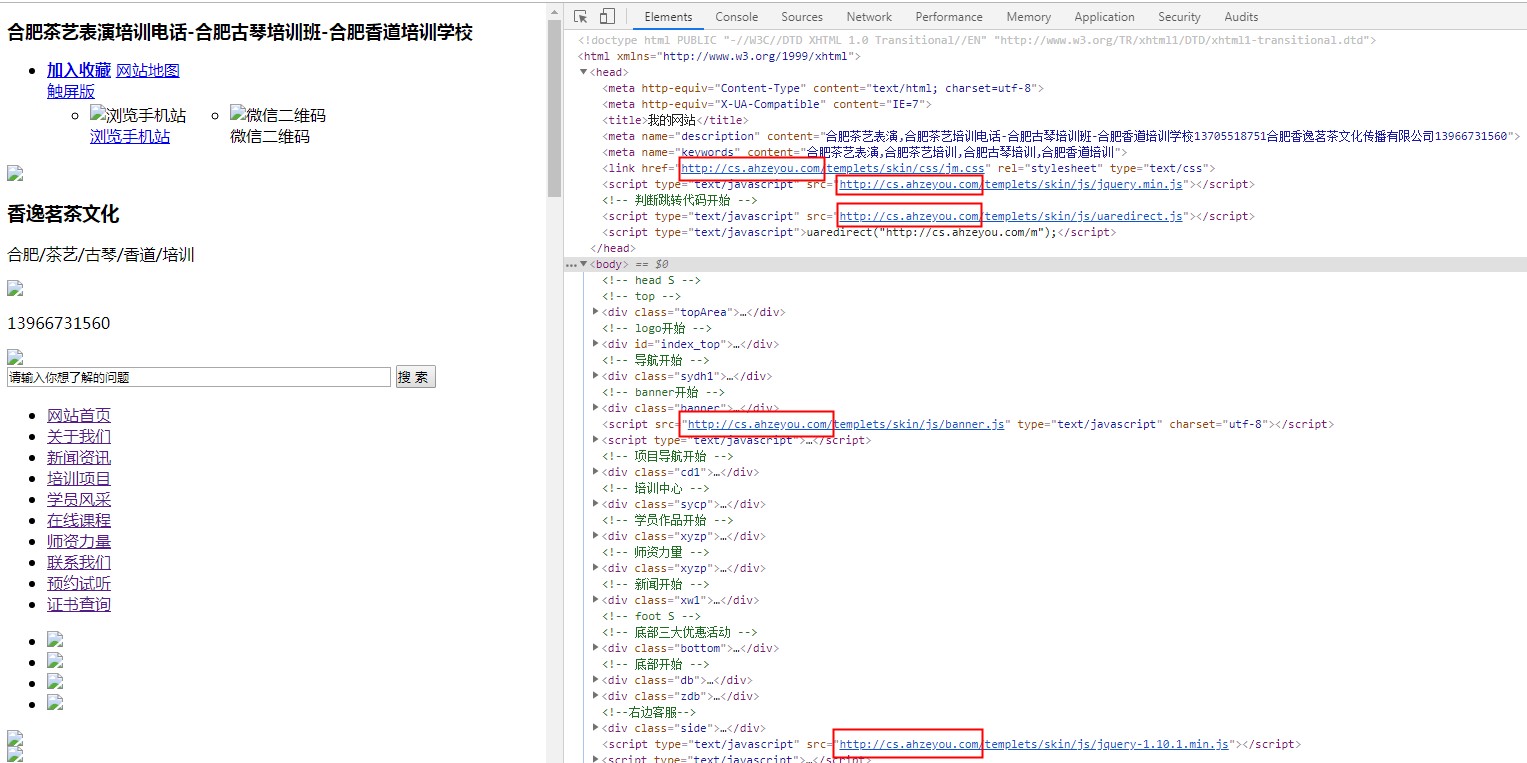Open the jquery-1.10.1.min.js script link

pos(1033,744)
